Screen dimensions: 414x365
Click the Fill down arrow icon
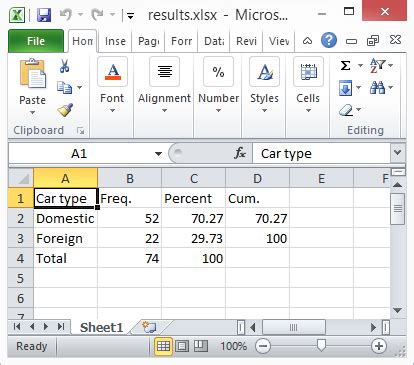[x=345, y=88]
